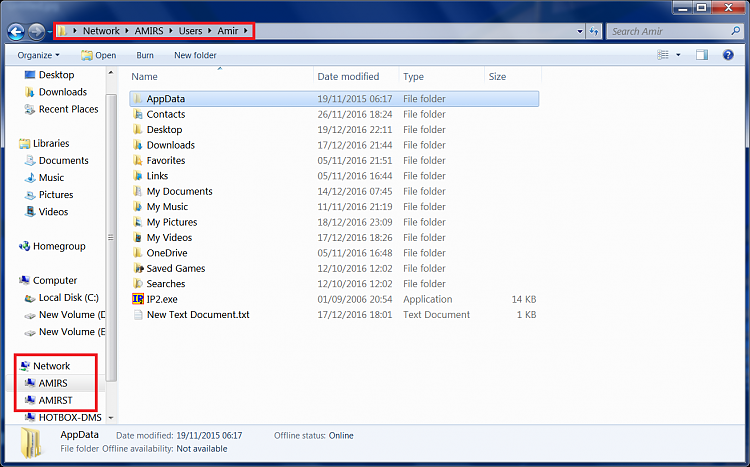Open the Organize menu

(x=39, y=55)
